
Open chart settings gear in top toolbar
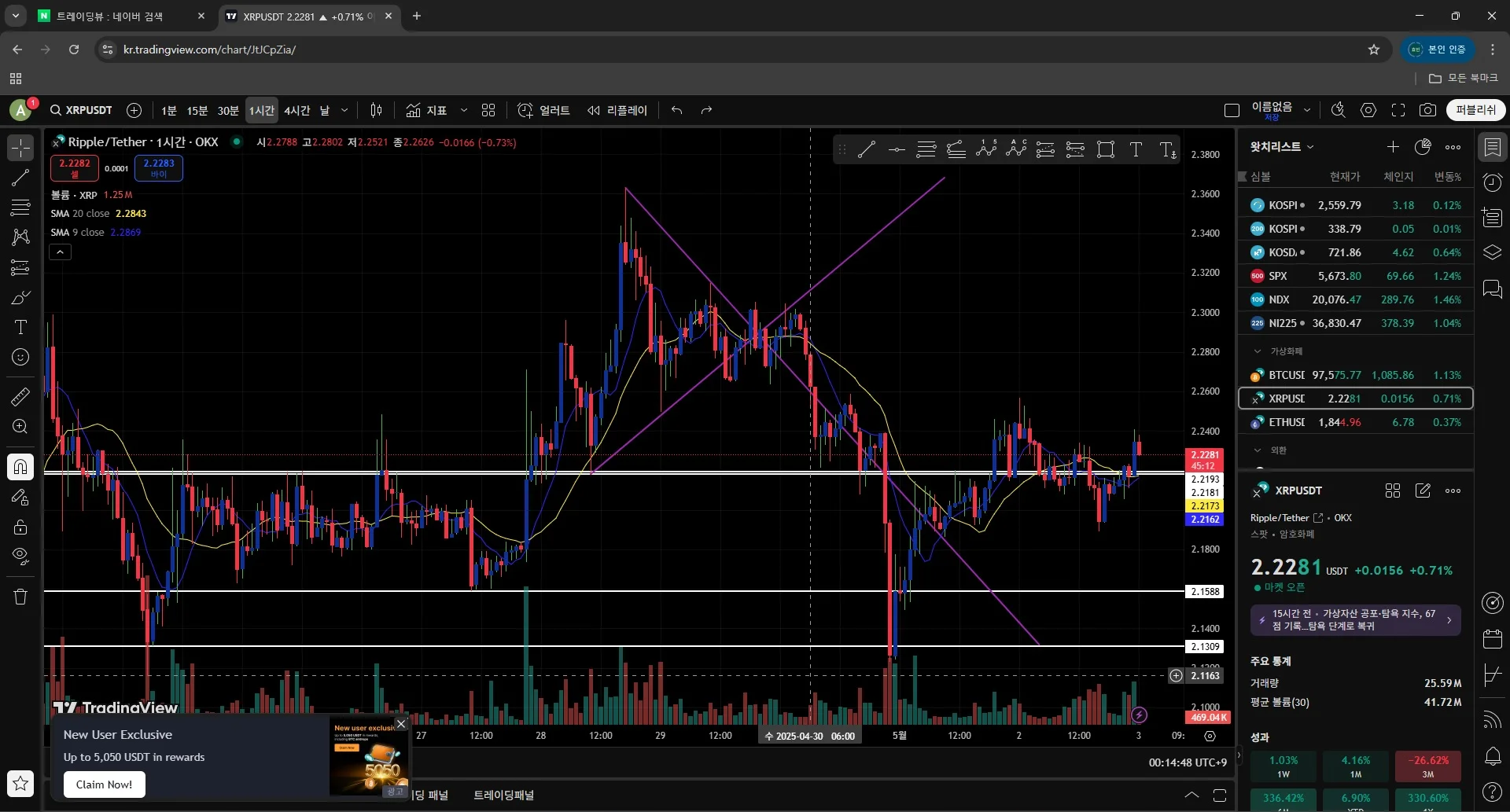pyautogui.click(x=1368, y=110)
